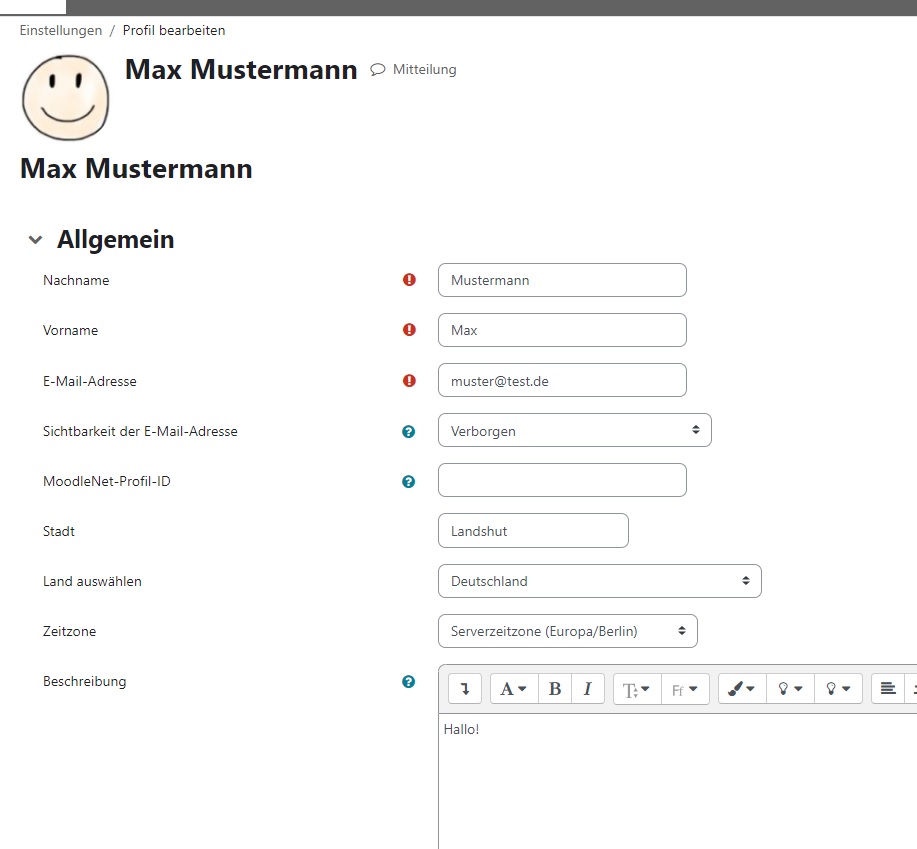Click the required icon next to Nachname

point(409,280)
